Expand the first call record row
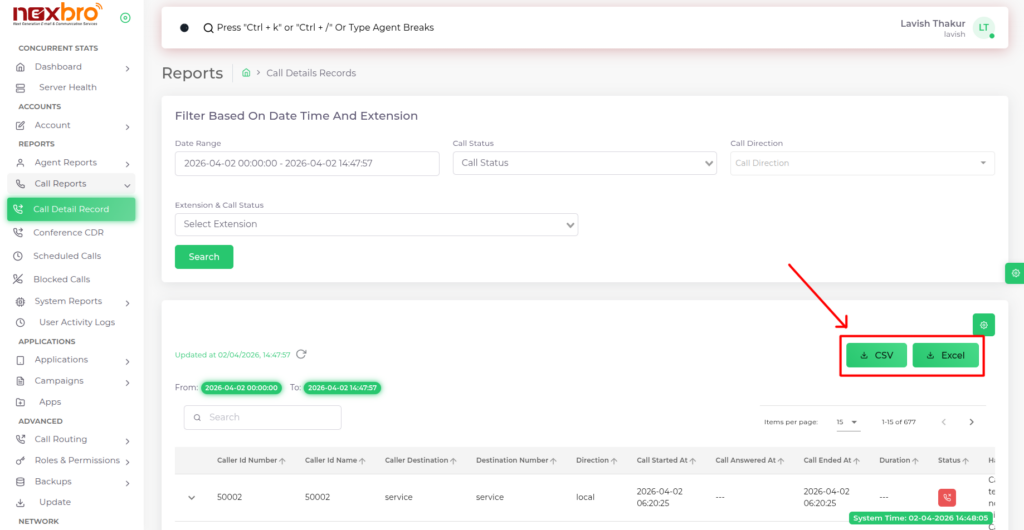 (190, 497)
